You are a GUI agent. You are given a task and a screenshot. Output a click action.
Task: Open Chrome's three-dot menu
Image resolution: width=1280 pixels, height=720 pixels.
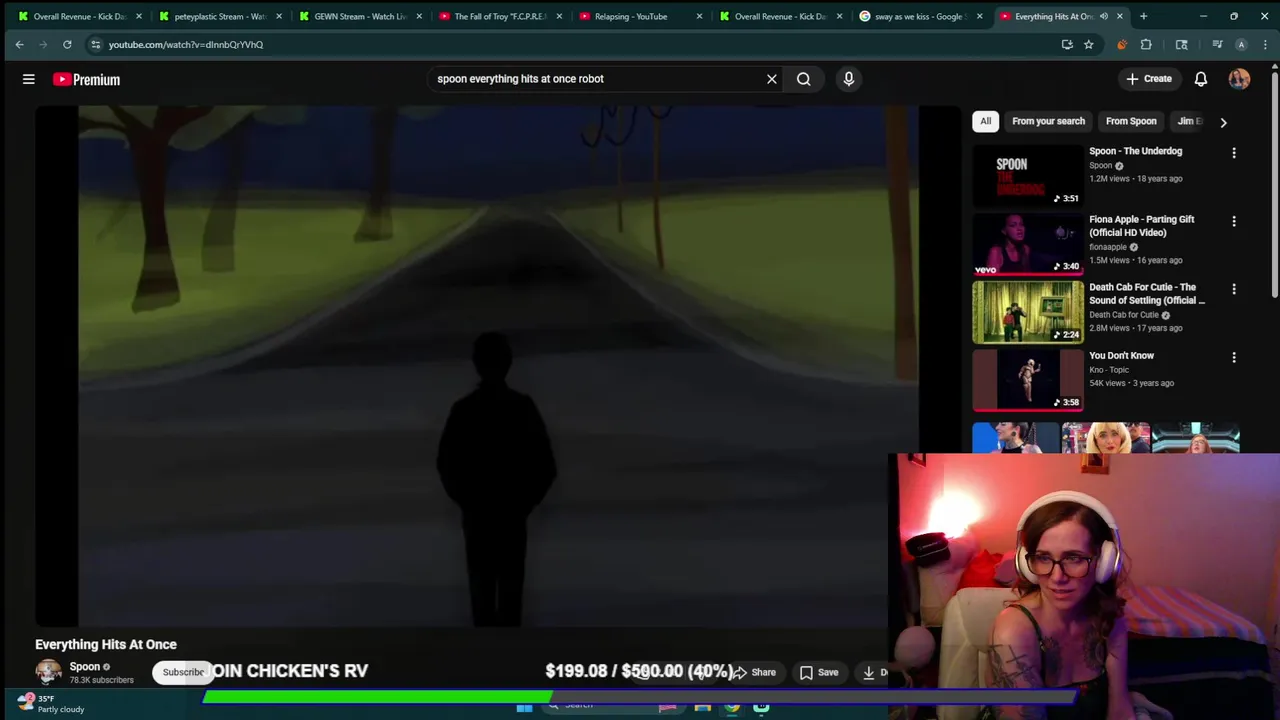tap(1265, 44)
